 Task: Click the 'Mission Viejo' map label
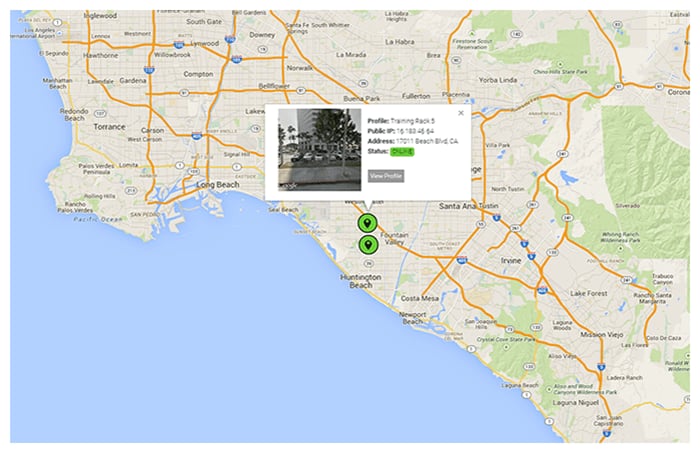point(601,334)
